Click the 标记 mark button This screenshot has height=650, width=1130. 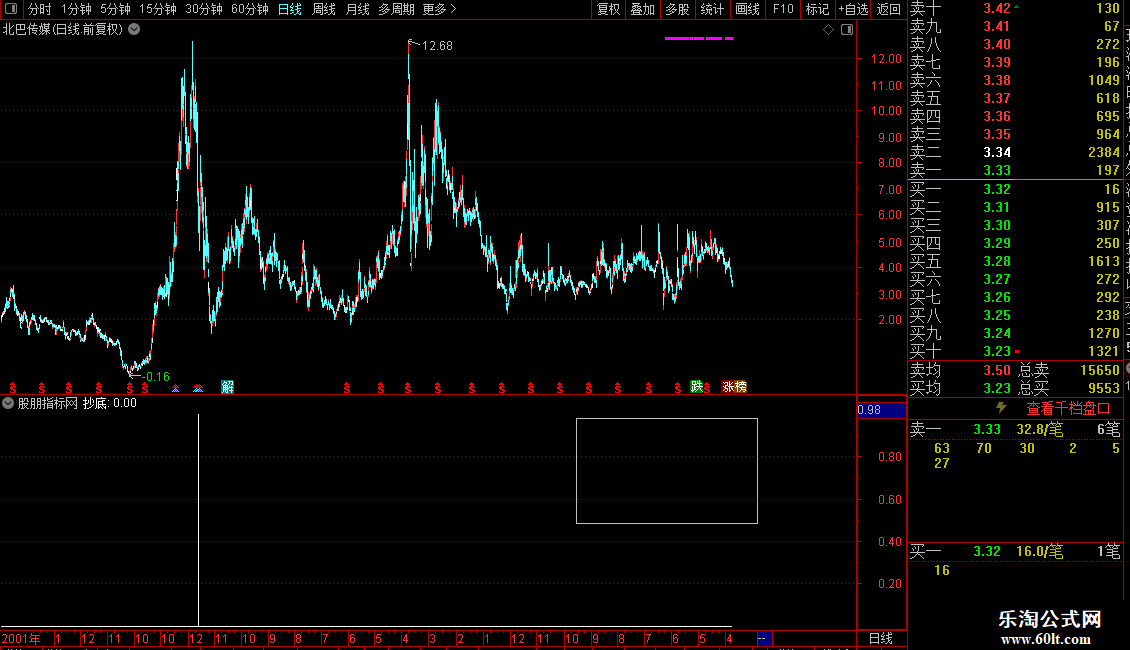point(817,9)
